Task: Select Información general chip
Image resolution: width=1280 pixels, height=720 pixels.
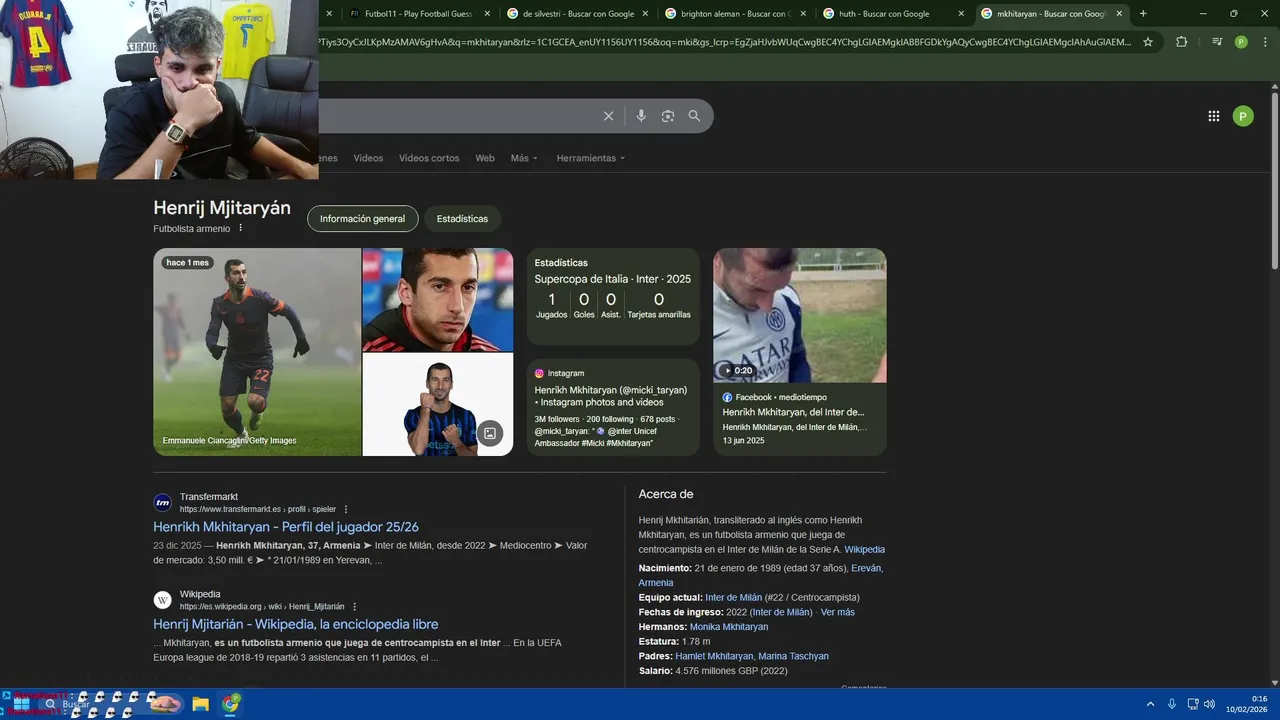Action: point(362,218)
